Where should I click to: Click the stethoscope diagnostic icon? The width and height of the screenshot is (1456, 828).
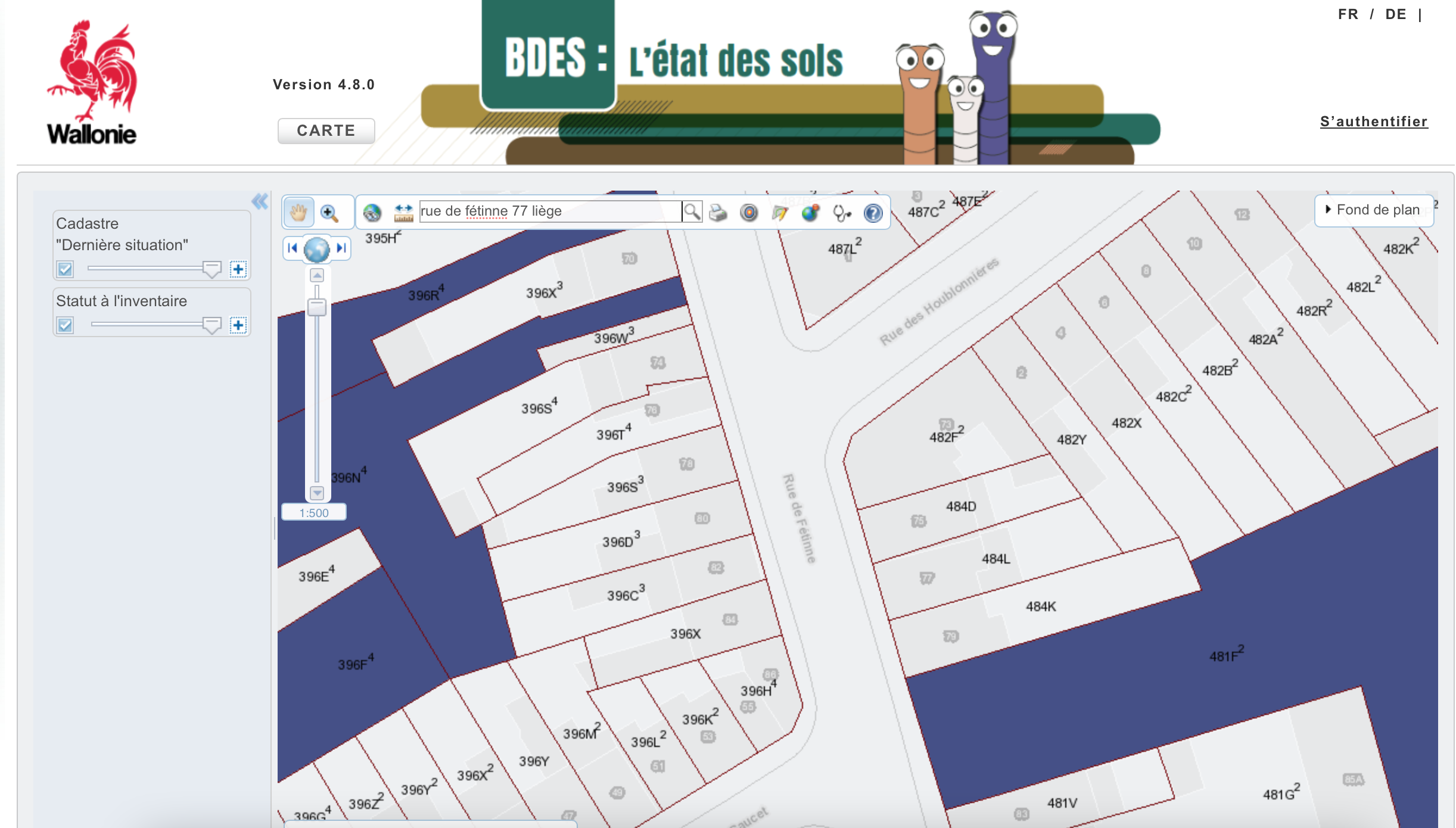coord(841,213)
